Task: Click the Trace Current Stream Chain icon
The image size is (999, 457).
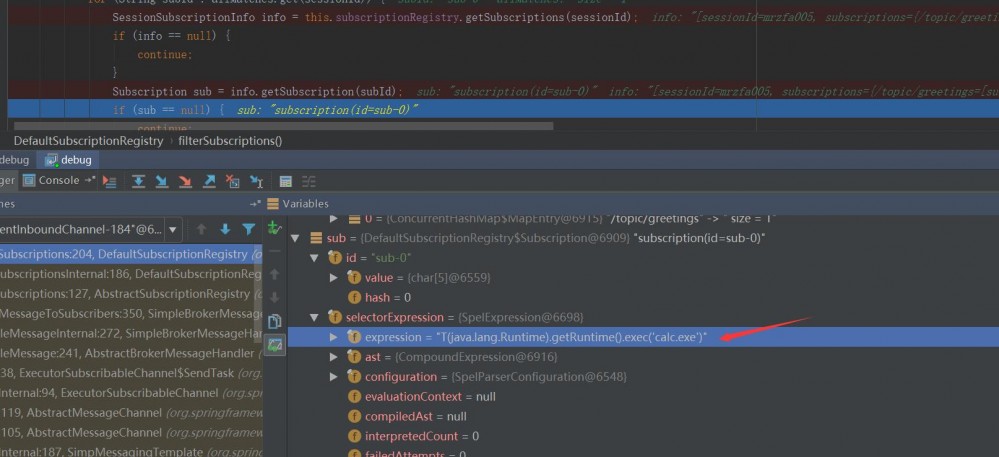Action: [x=308, y=182]
